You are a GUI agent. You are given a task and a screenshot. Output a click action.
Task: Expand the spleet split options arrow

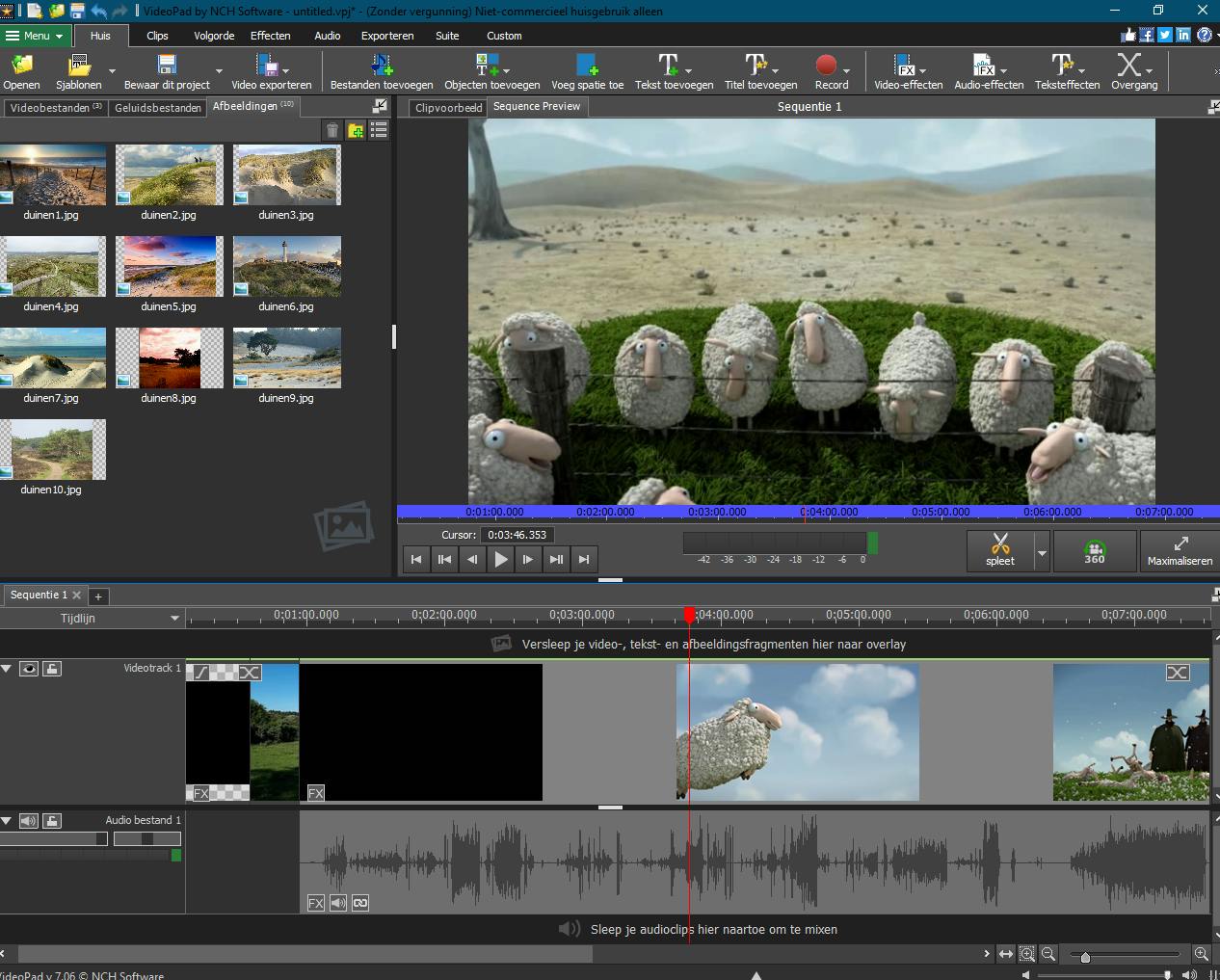coord(1042,553)
